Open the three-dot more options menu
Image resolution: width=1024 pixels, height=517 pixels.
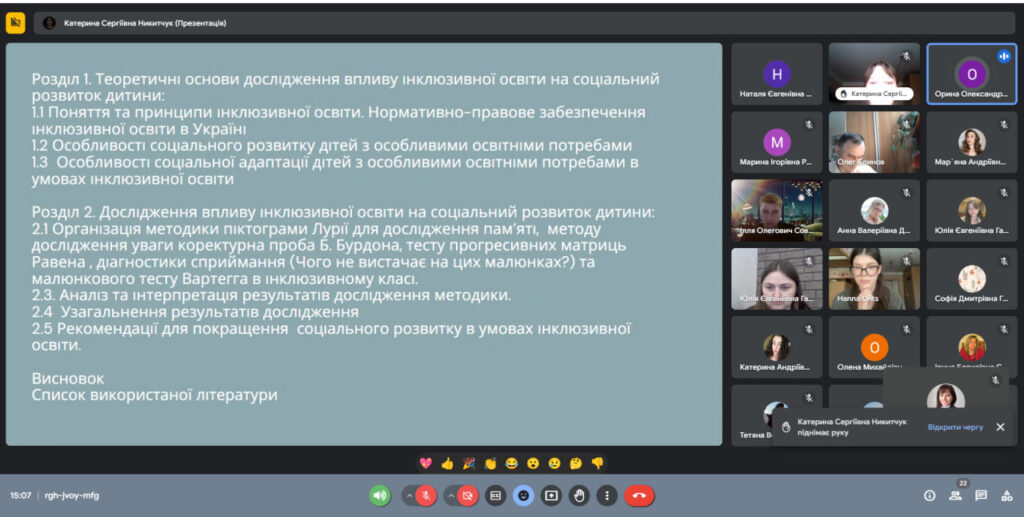point(607,495)
